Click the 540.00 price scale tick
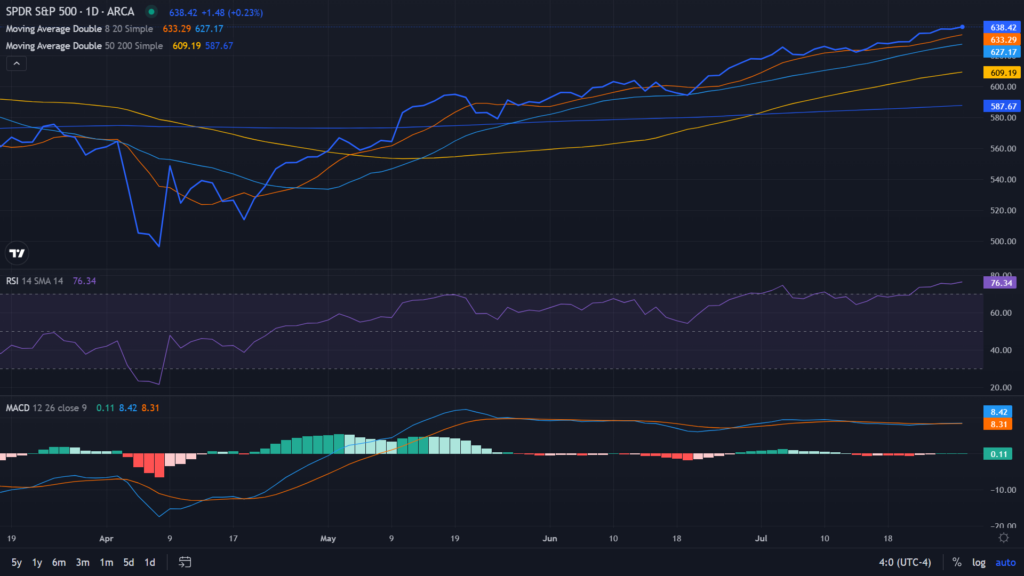The image size is (1024, 576). pyautogui.click(x=1003, y=180)
